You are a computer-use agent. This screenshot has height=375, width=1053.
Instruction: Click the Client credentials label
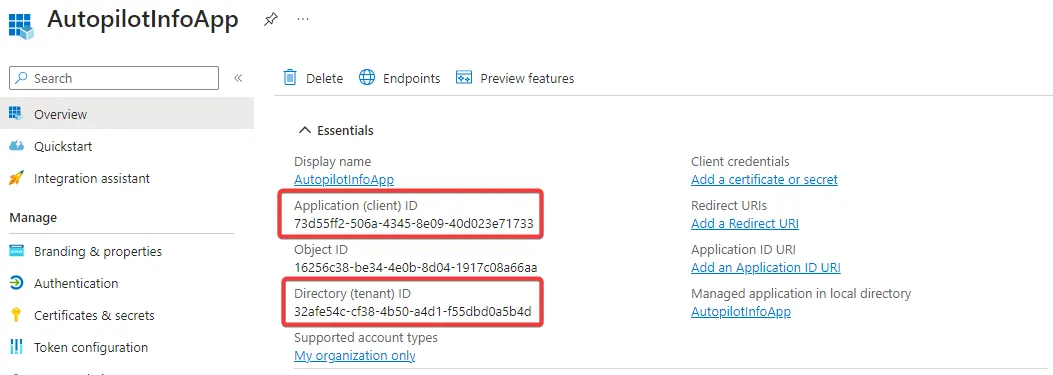click(x=740, y=161)
